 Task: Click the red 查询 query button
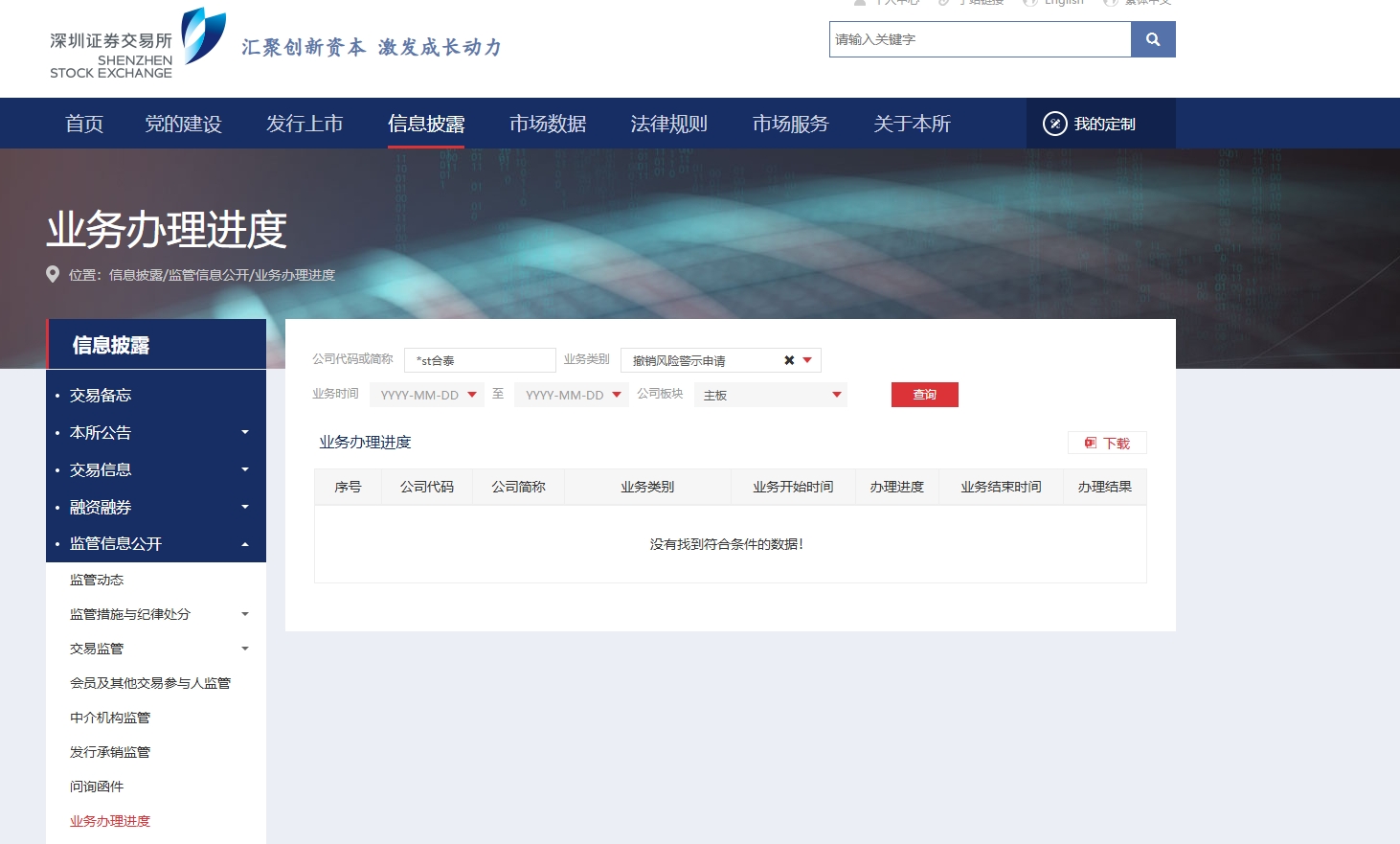coord(925,395)
